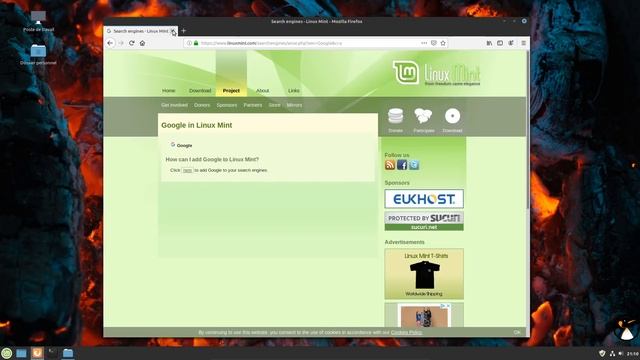The height and width of the screenshot is (360, 640).
Task: Click the network tray icon
Action: click(x=612, y=353)
